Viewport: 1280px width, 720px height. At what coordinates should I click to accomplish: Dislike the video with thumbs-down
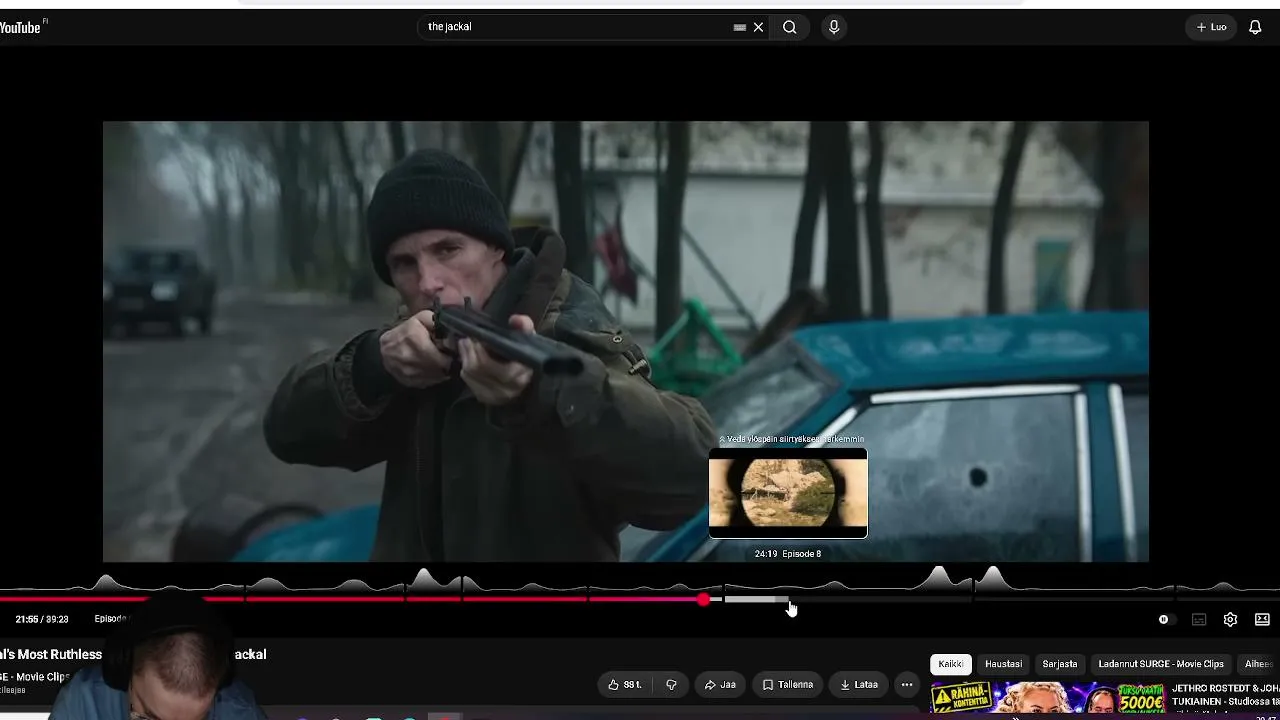point(672,685)
